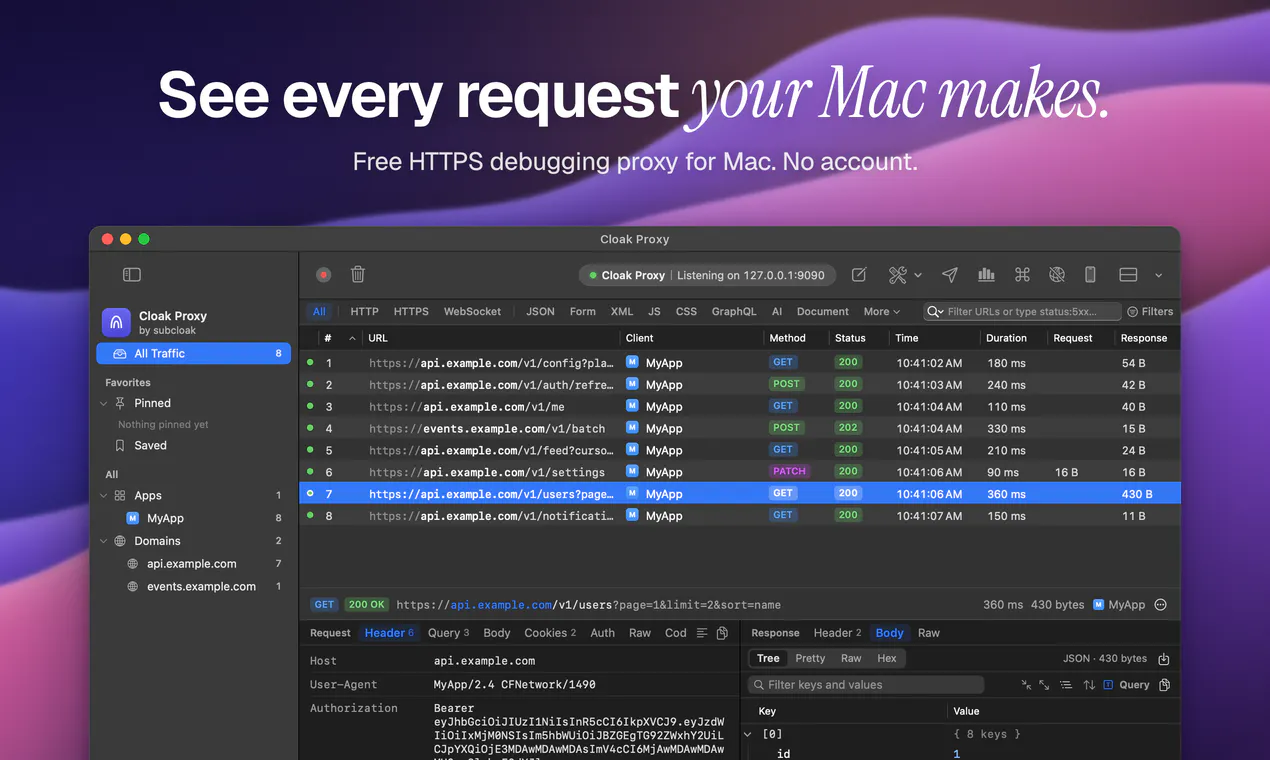Toggle the GraphQL filter
This screenshot has width=1270, height=760.
click(x=734, y=312)
